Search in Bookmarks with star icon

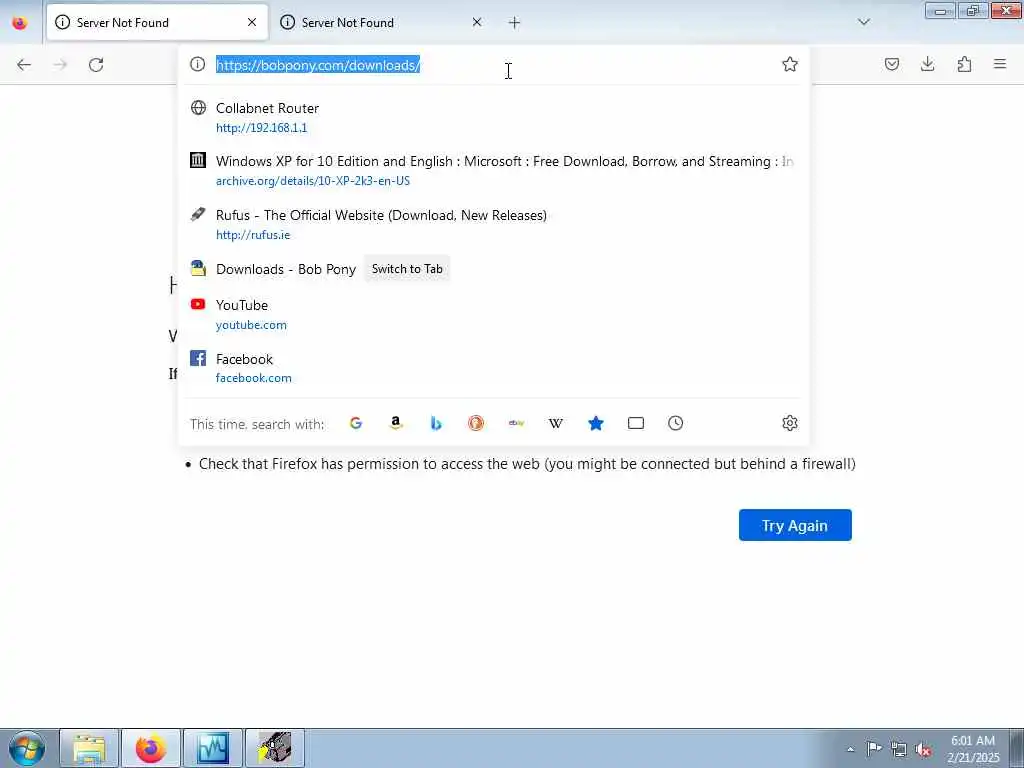(596, 423)
